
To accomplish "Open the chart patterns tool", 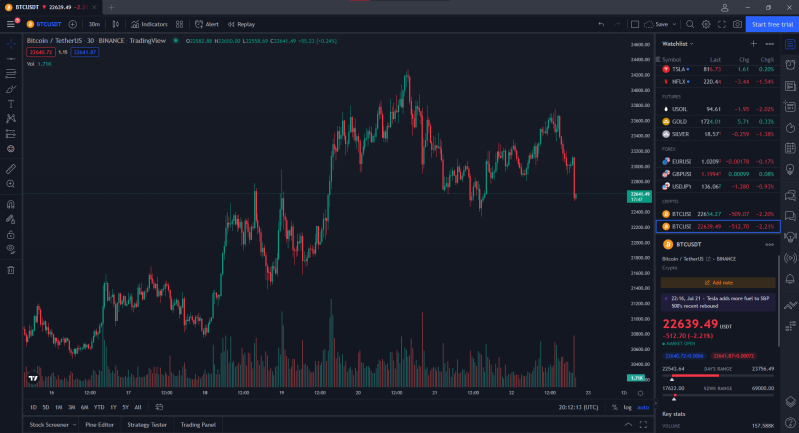I will pyautogui.click(x=11, y=119).
